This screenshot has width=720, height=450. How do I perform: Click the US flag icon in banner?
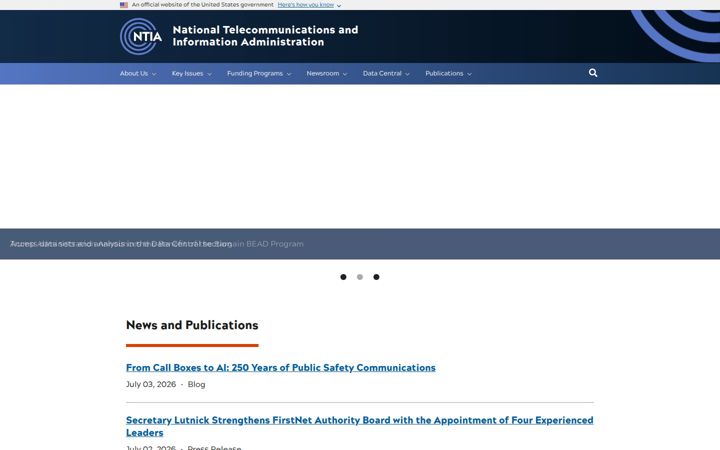124,5
